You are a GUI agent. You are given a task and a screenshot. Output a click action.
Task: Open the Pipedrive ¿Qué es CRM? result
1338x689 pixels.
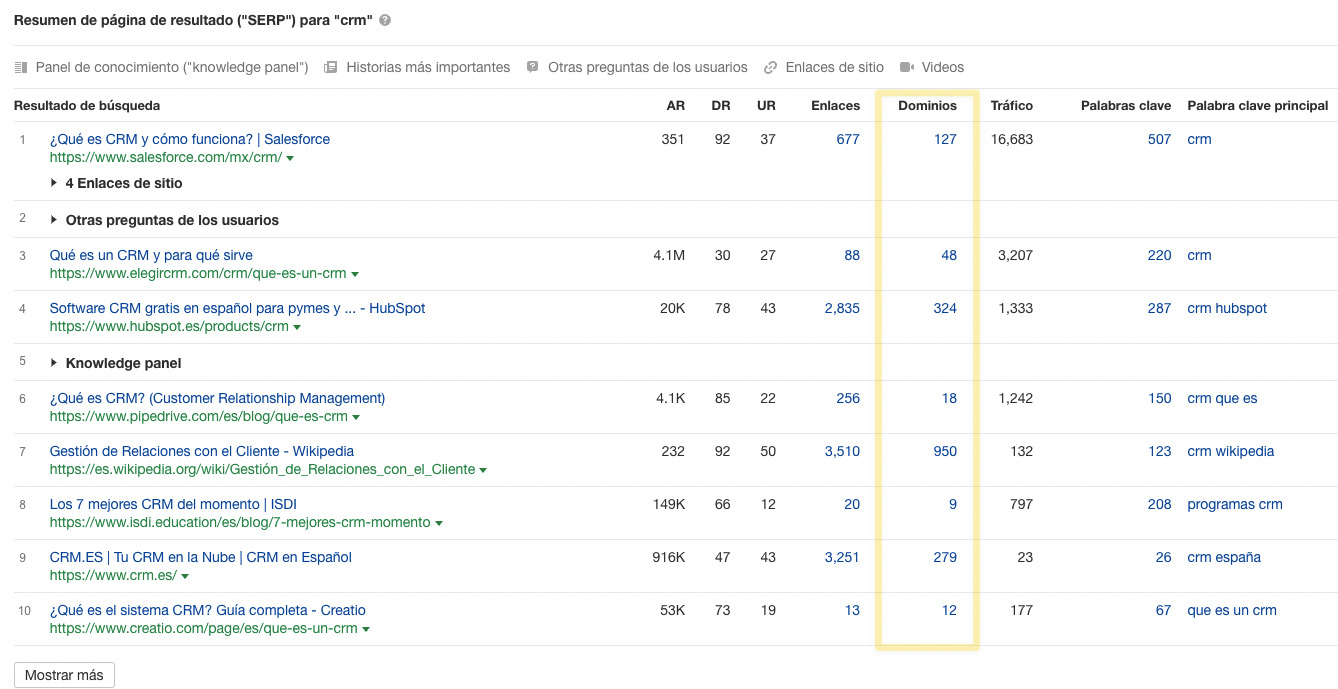217,398
